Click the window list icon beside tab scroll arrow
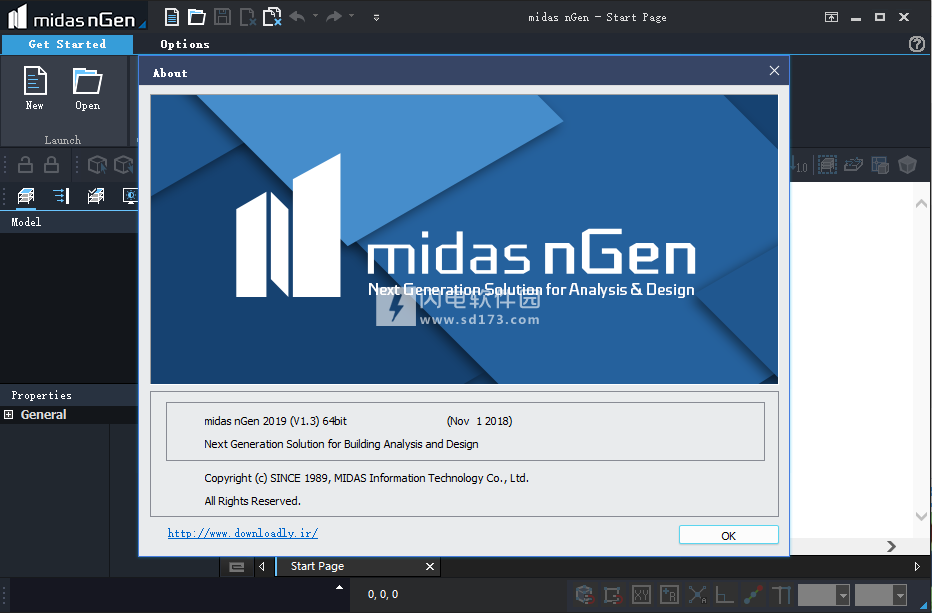Viewport: 932px width, 613px height. (237, 567)
